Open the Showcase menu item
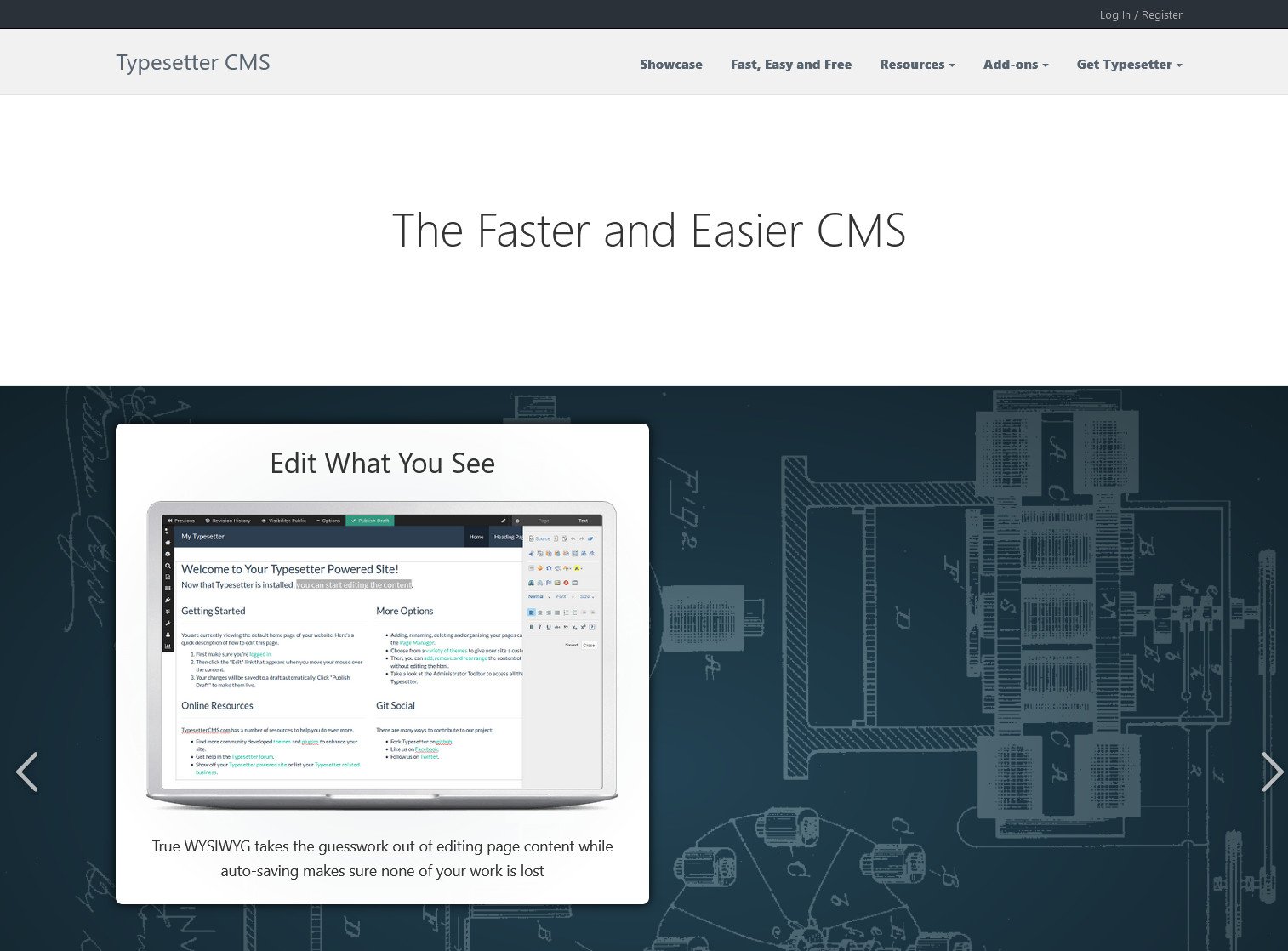Image resolution: width=1288 pixels, height=951 pixels. tap(670, 65)
